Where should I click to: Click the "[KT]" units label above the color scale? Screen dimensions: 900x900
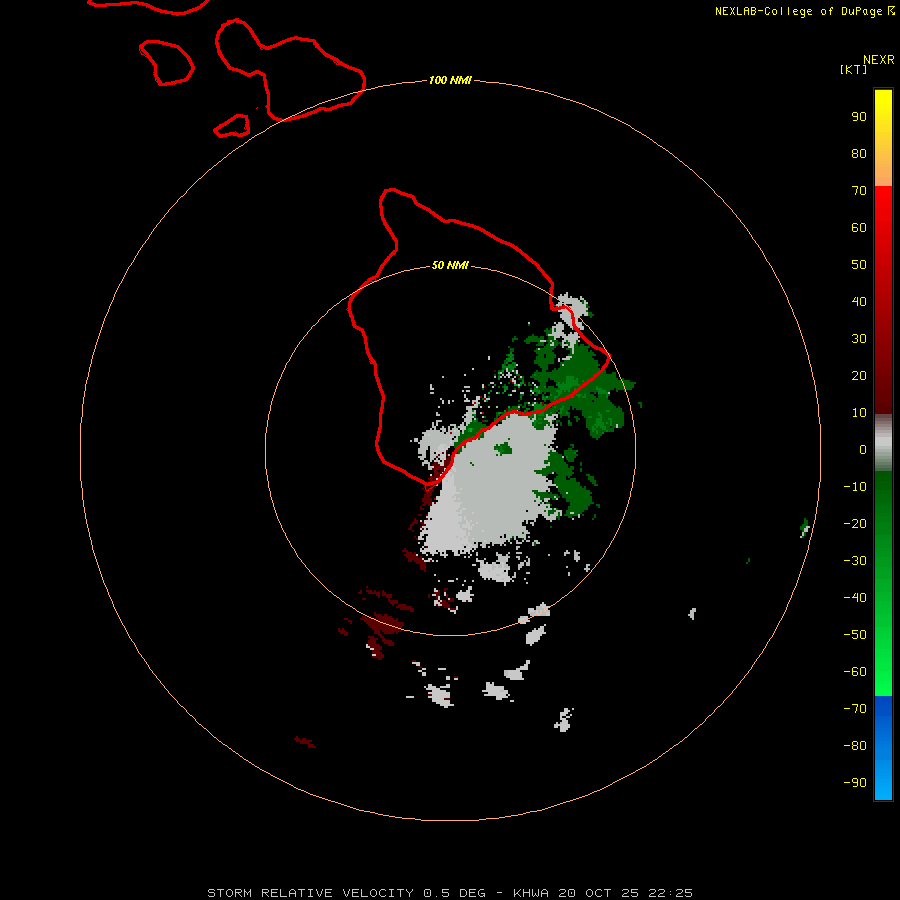853,69
